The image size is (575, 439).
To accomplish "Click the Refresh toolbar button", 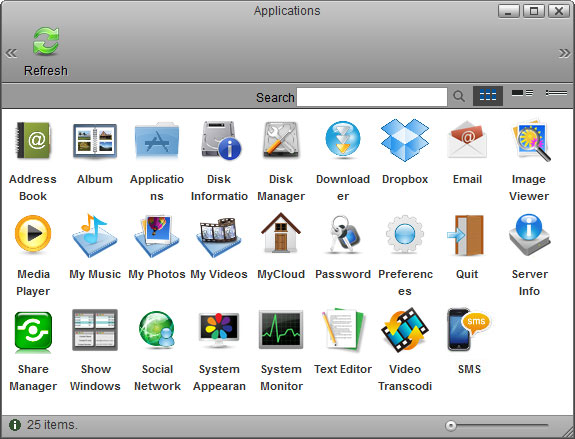I will coord(46,51).
